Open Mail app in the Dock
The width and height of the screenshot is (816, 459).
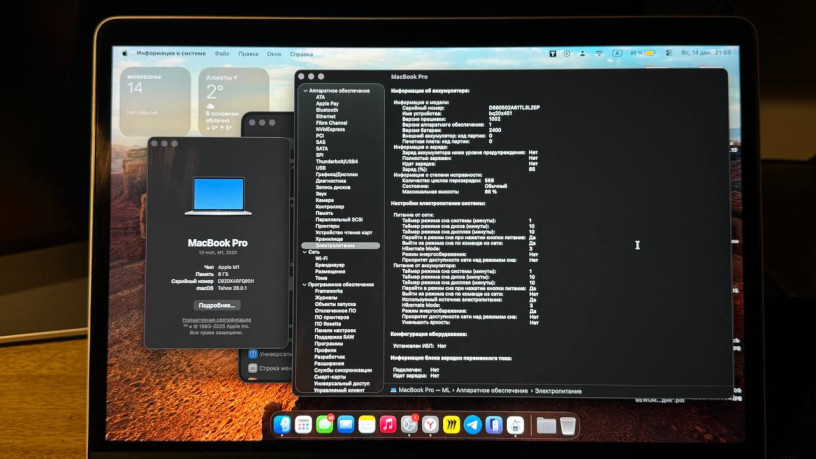(346, 425)
